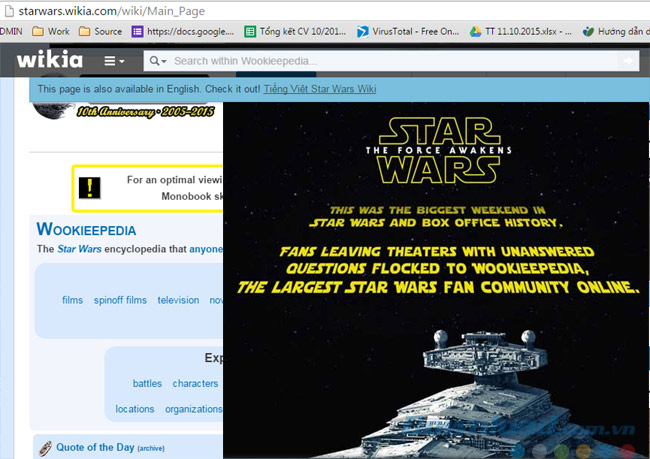This screenshot has height=459, width=650.
Task: Open TT 11.10.2015.xlsx Drive bookmark
Action: (521, 32)
